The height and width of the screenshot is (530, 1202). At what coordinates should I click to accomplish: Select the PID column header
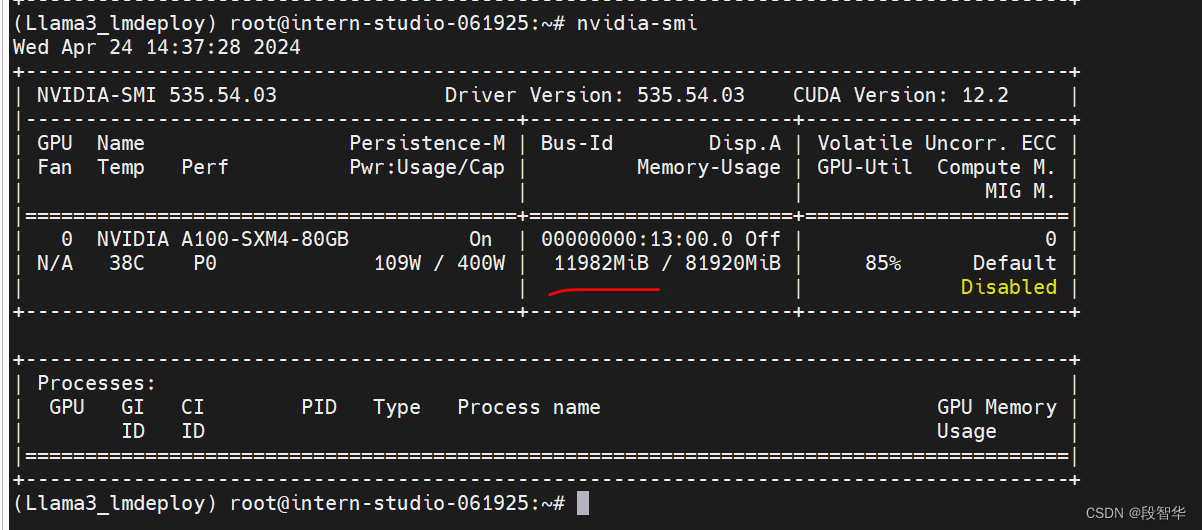click(x=319, y=407)
